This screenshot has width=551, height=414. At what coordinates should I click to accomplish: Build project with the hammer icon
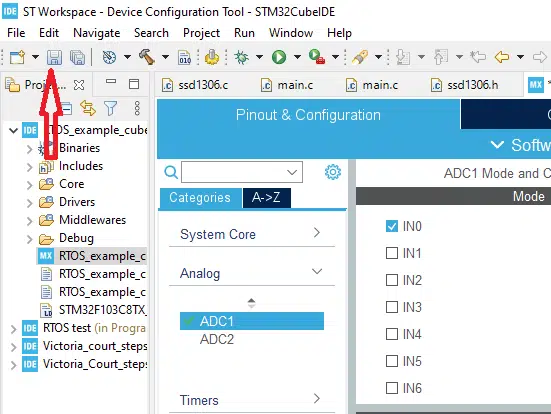click(x=147, y=57)
